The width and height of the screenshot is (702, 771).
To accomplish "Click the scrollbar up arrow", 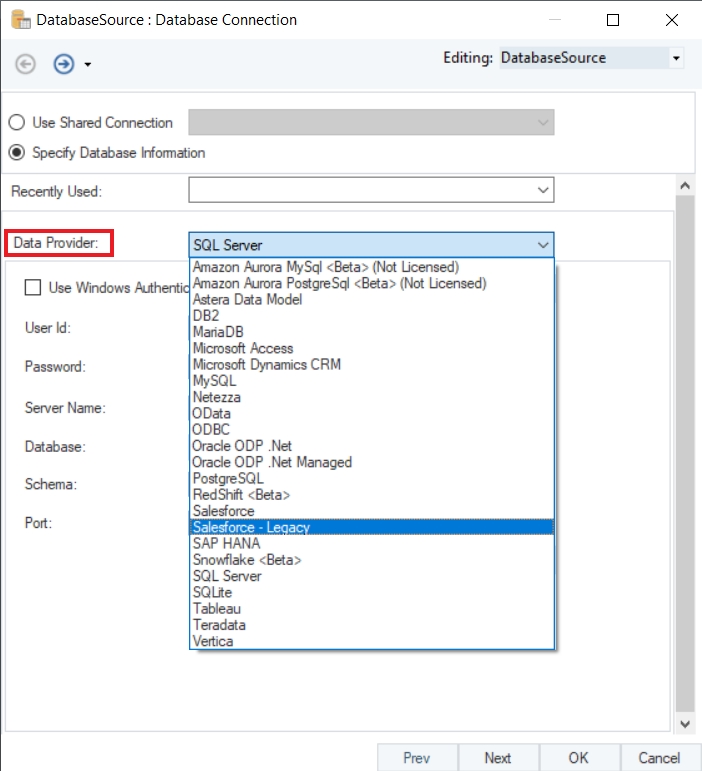I will click(685, 186).
